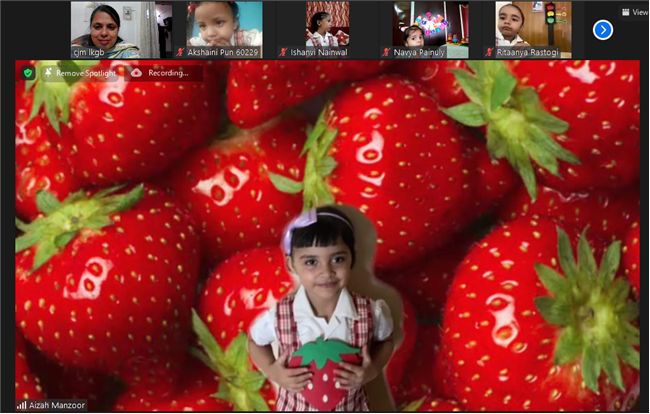The image size is (650, 414).
Task: Click muted mic icon beside Navya Painuly
Action: pyautogui.click(x=386, y=52)
